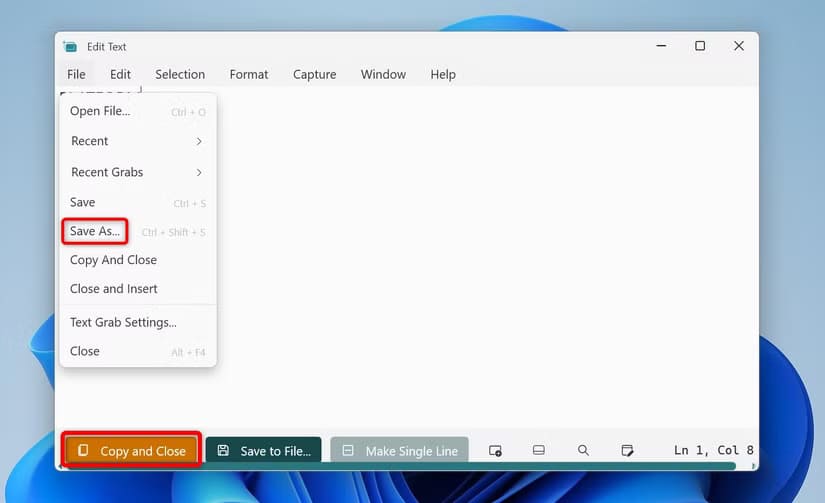Click the window layout icon in bottom bar
This screenshot has height=503, width=825.
click(538, 451)
